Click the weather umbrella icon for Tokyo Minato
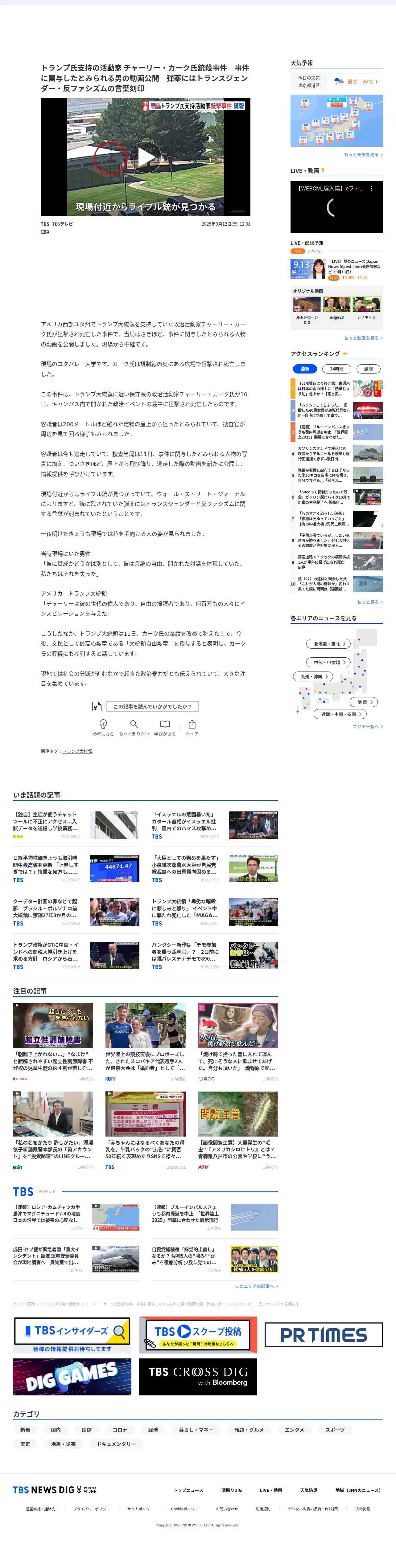This screenshot has width=396, height=1568. click(339, 82)
